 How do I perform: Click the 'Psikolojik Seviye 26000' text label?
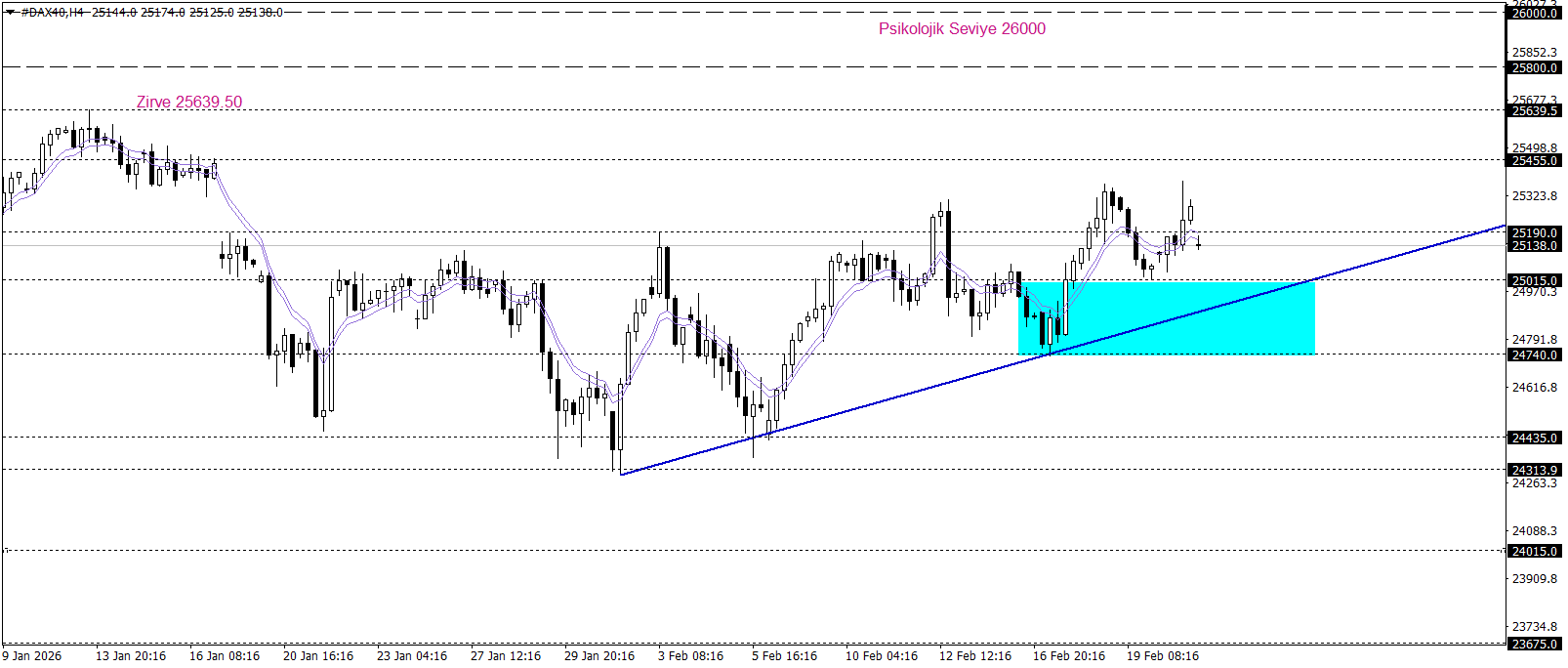coord(962,29)
